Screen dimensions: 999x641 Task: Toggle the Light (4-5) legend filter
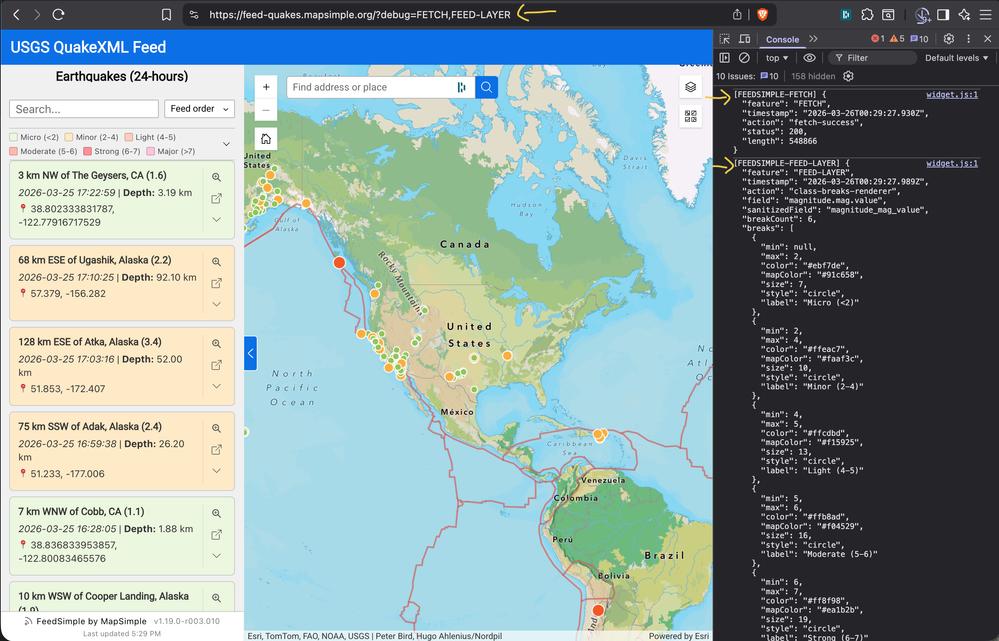coord(150,137)
